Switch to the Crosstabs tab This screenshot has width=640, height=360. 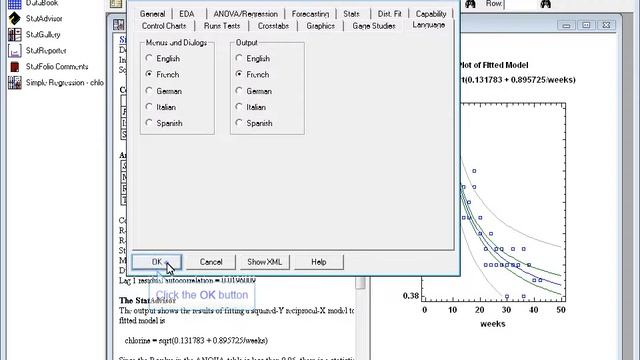click(273, 26)
